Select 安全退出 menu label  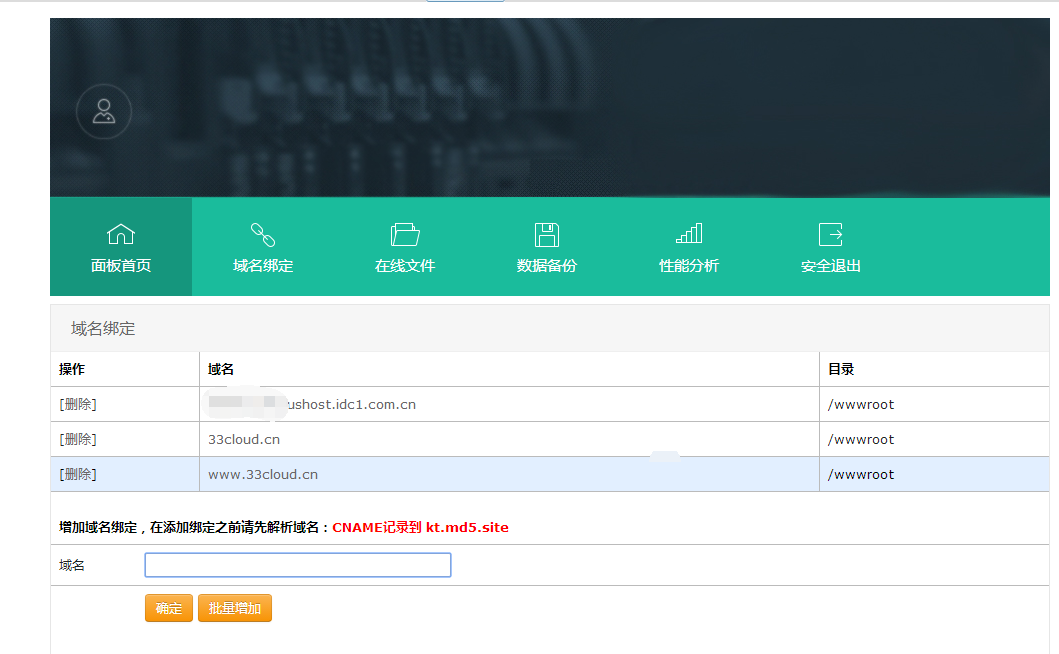831,266
